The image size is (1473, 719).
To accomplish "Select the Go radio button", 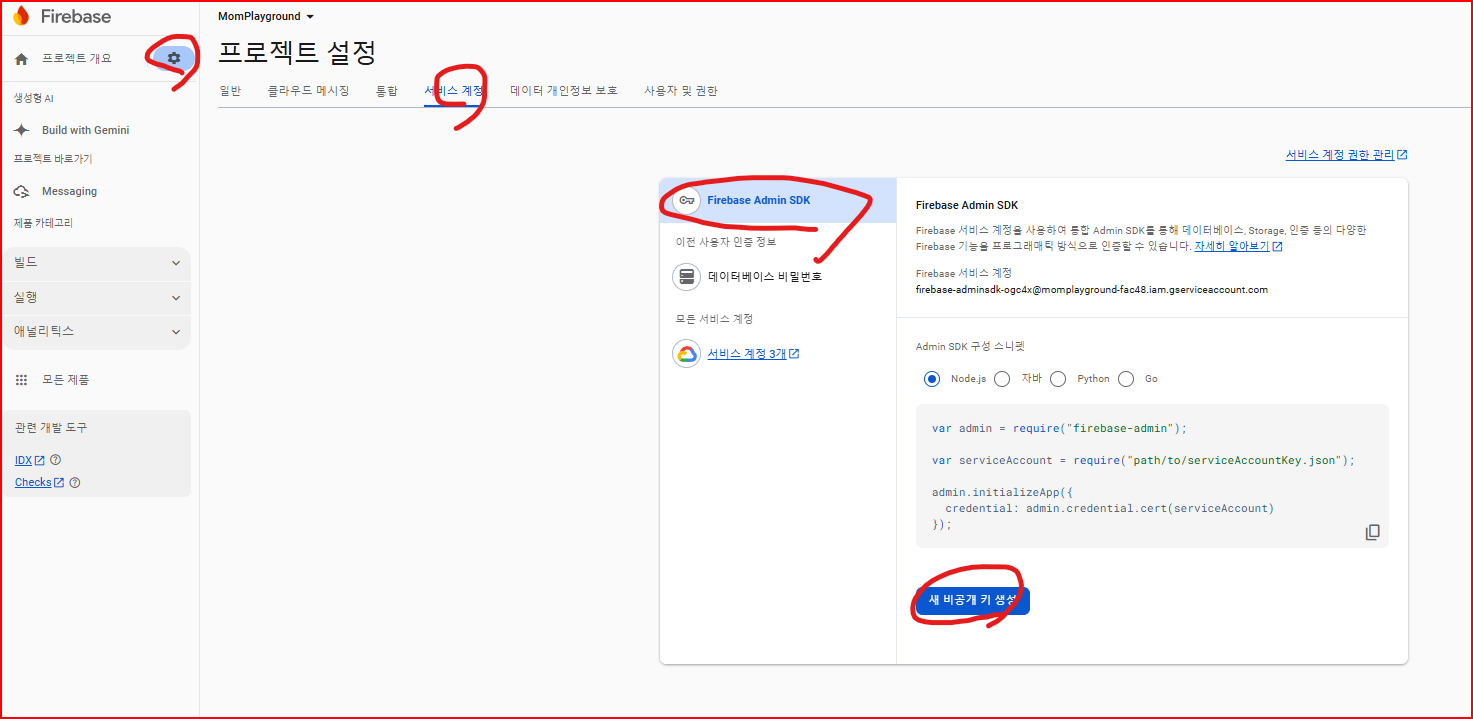I will [x=1126, y=379].
